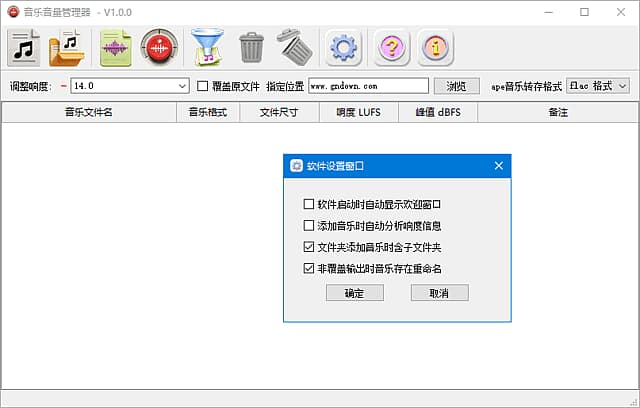Screen dimensions: 640x408
Task: Start loudness adjustment with red round icon
Action: click(159, 48)
